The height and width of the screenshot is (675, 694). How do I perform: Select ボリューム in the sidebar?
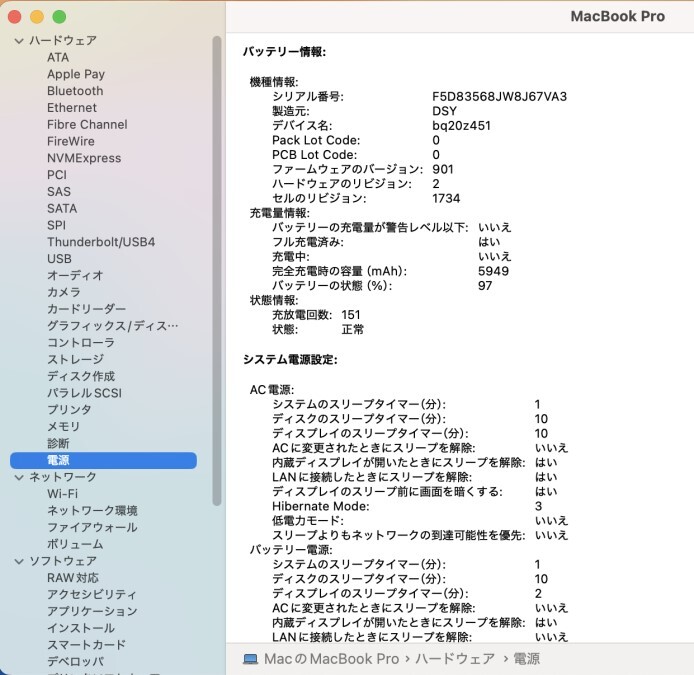[75, 544]
